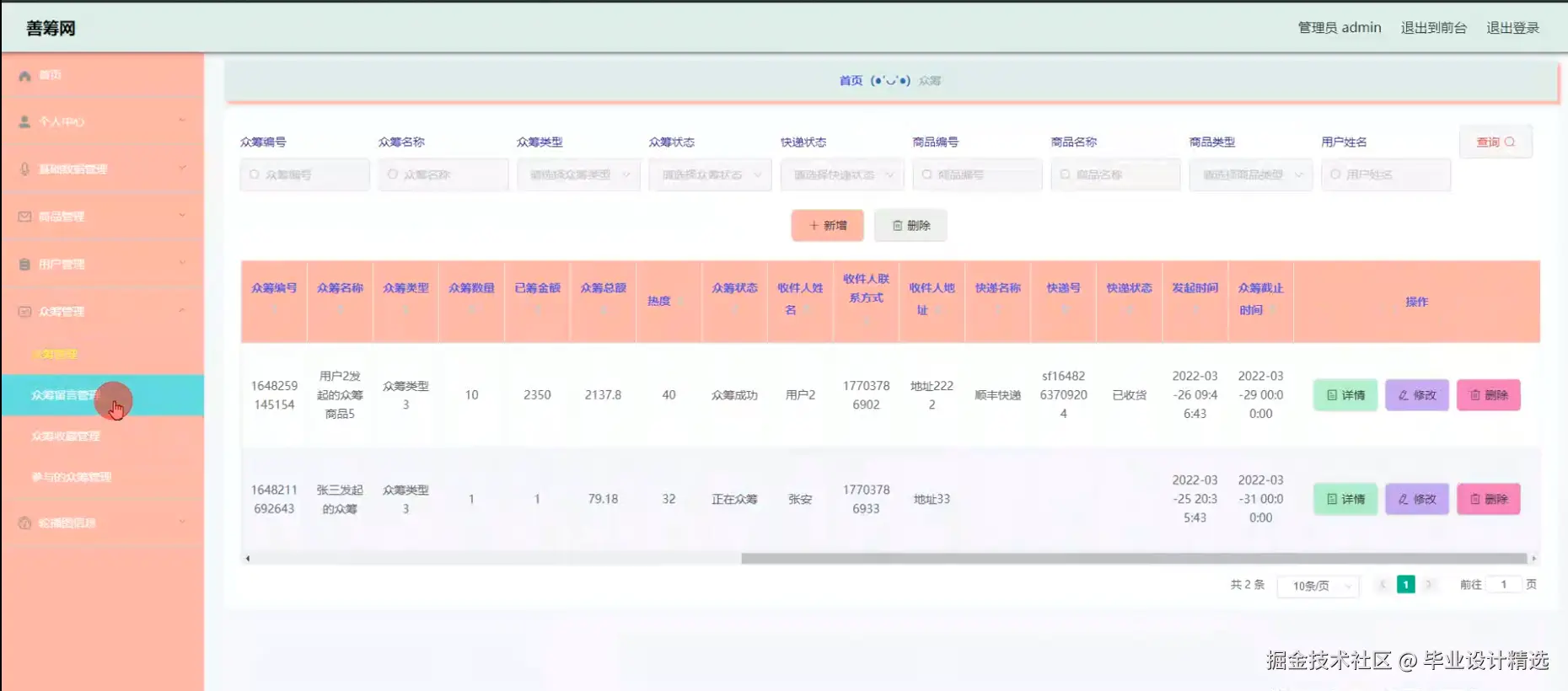Image resolution: width=1568 pixels, height=691 pixels.
Task: Click the next page arrow in pagination
Action: coord(1428,585)
